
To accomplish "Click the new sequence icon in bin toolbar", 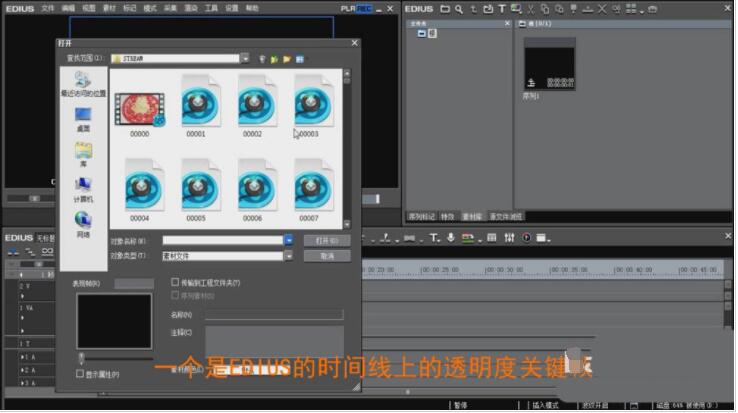I will point(516,9).
